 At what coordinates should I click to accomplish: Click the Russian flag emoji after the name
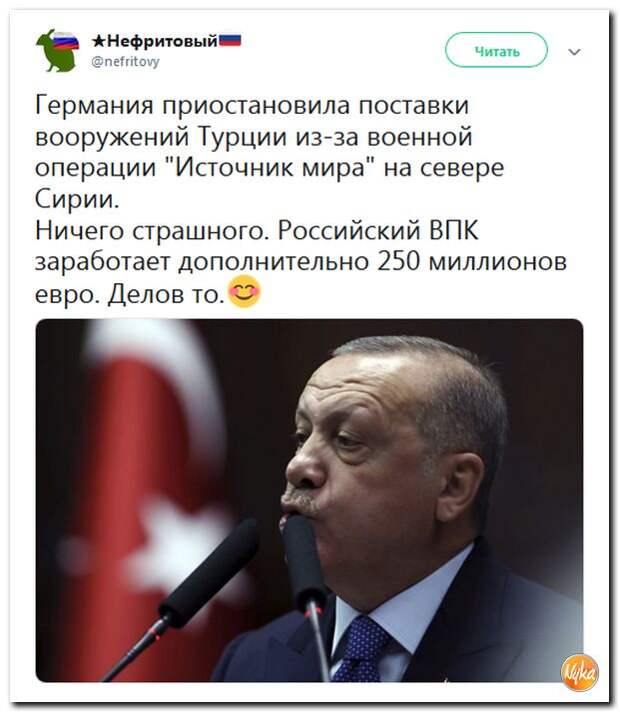pyautogui.click(x=230, y=40)
